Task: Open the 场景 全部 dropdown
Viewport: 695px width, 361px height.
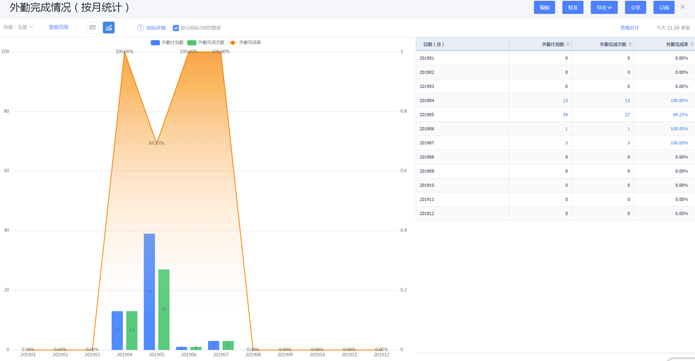Action: 18,27
